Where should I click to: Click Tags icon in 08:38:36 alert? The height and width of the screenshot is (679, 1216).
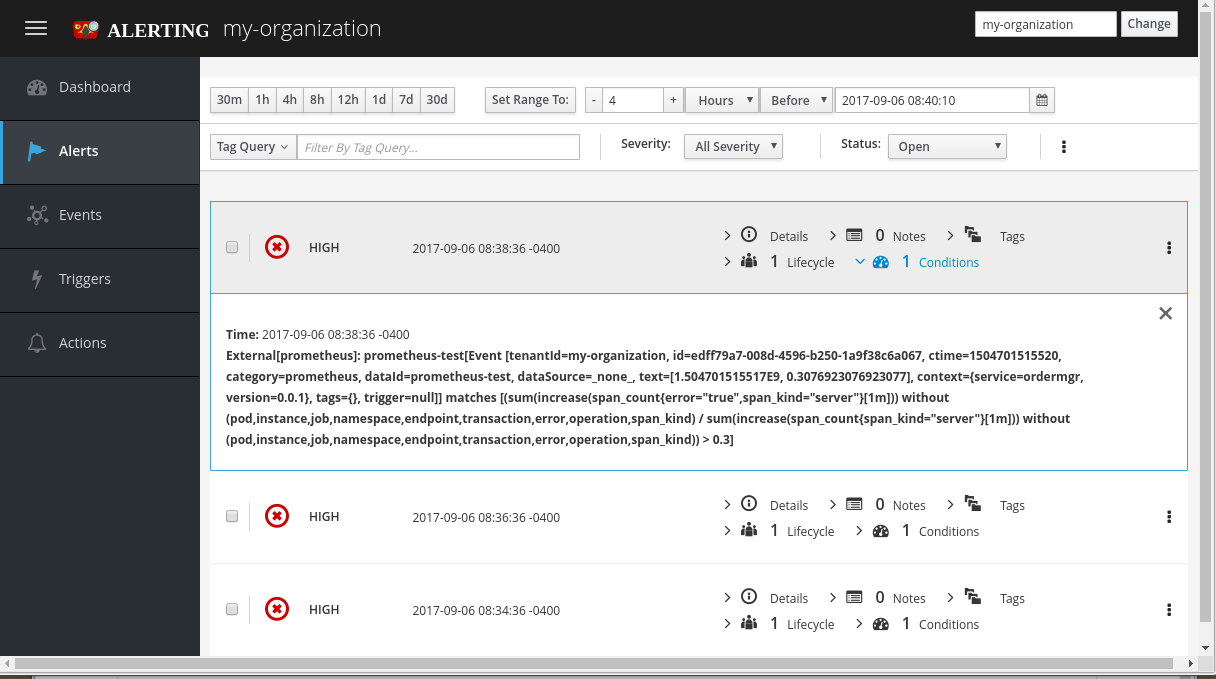pos(972,235)
